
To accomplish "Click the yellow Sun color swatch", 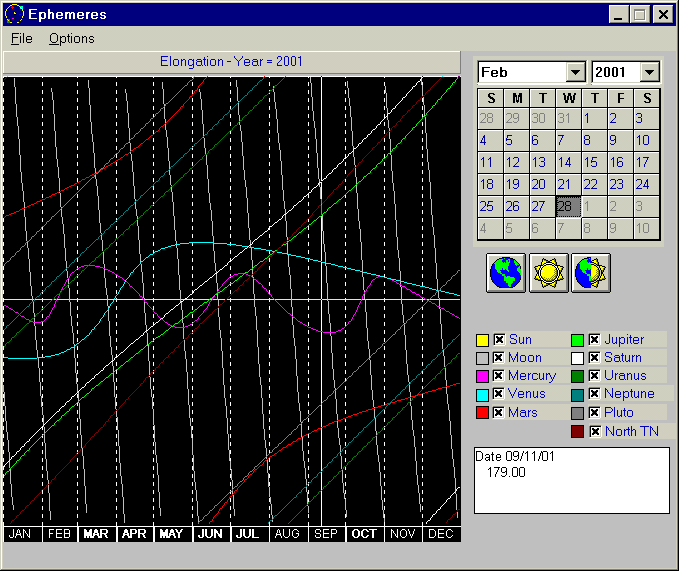I will (x=482, y=340).
